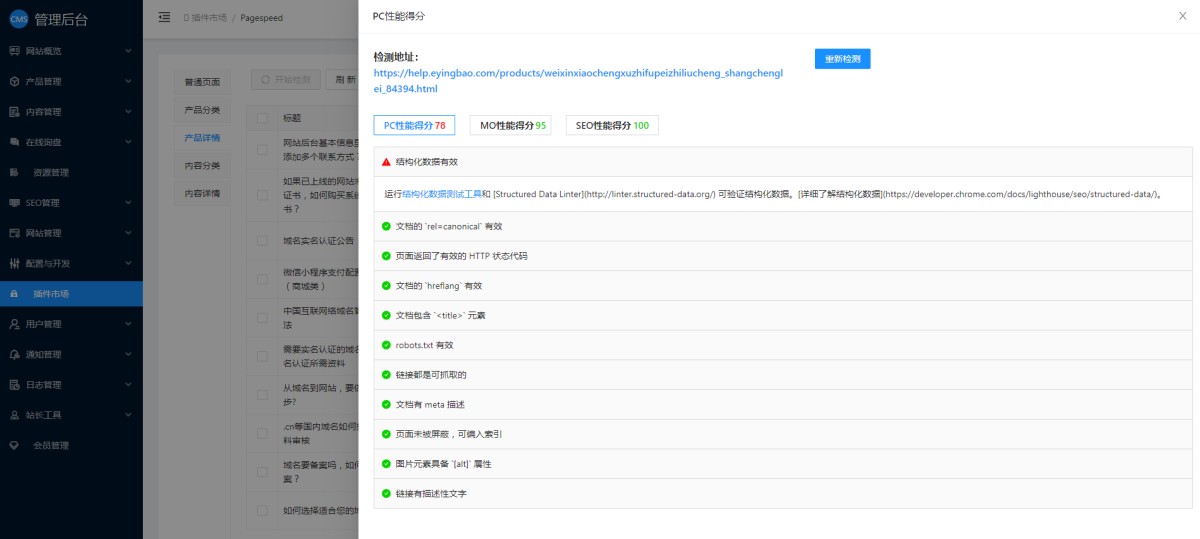Screen dimensions: 1200x539
Task: Expand the 网站概览 chevron in the sidebar
Action: point(128,51)
